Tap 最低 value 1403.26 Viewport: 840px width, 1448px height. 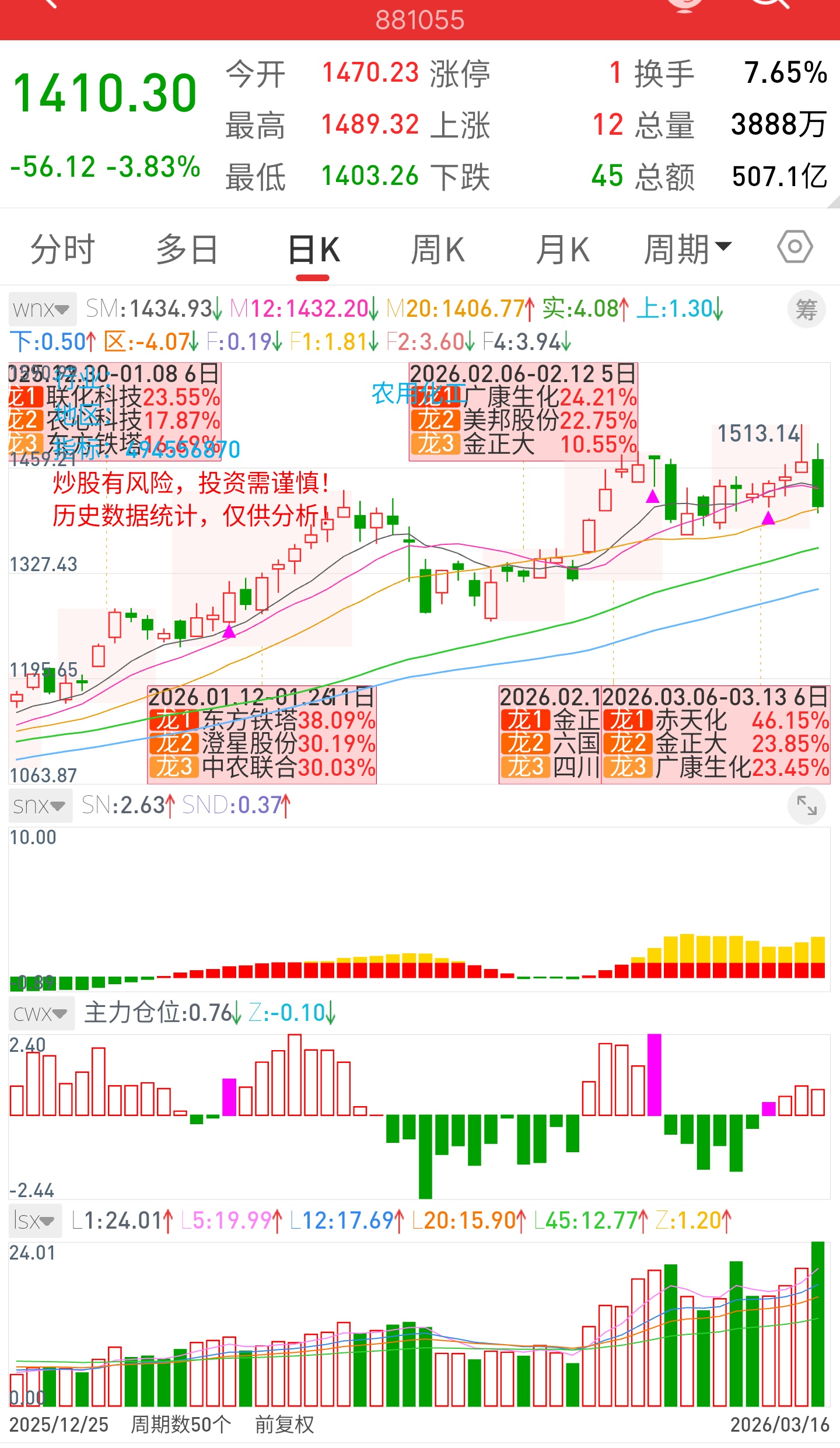(x=370, y=176)
